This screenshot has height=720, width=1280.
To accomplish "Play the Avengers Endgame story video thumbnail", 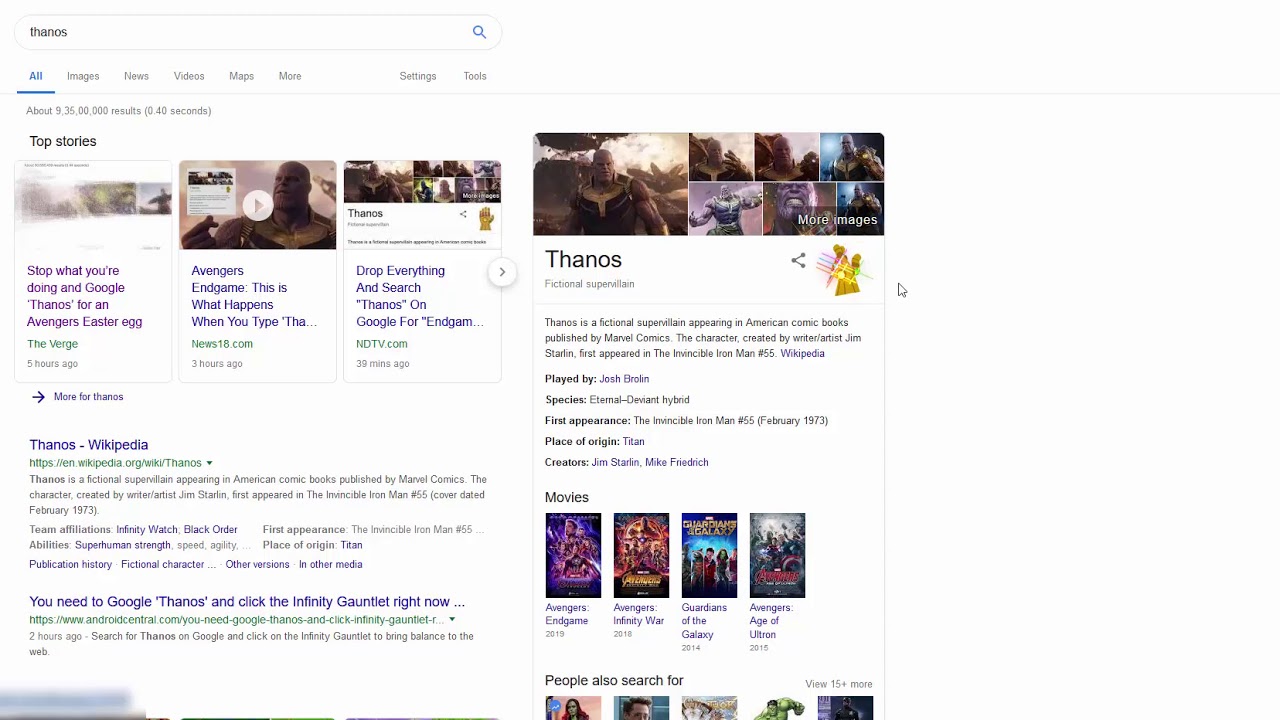I will [258, 205].
